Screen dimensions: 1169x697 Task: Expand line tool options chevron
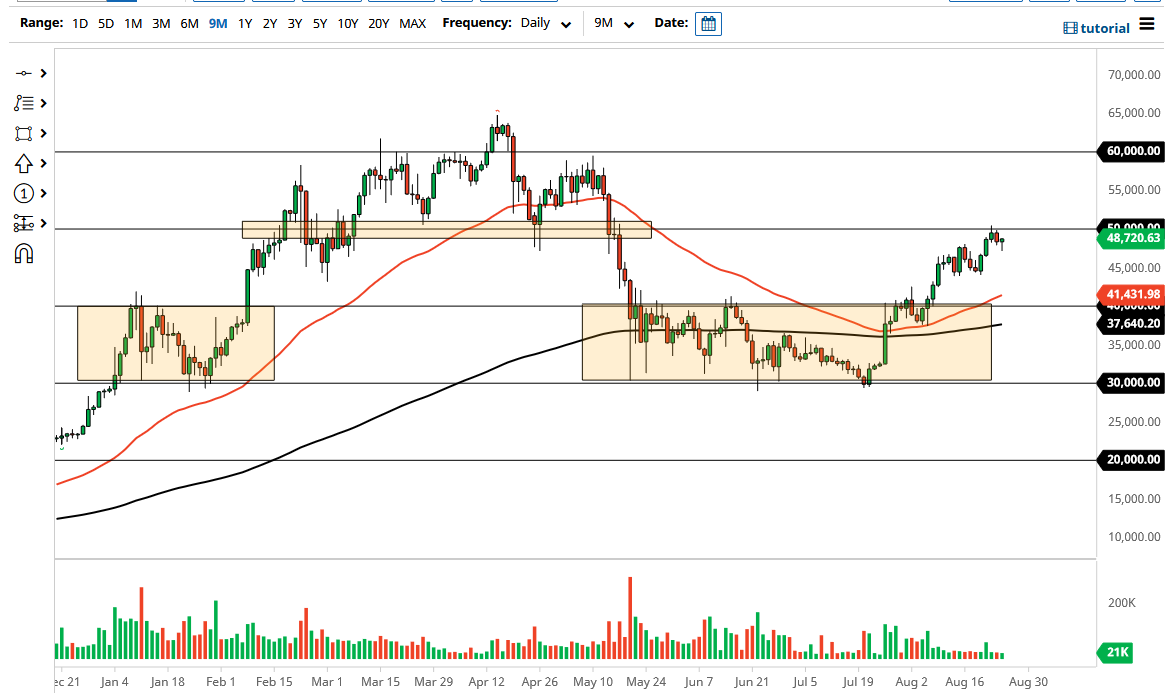pyautogui.click(x=43, y=73)
